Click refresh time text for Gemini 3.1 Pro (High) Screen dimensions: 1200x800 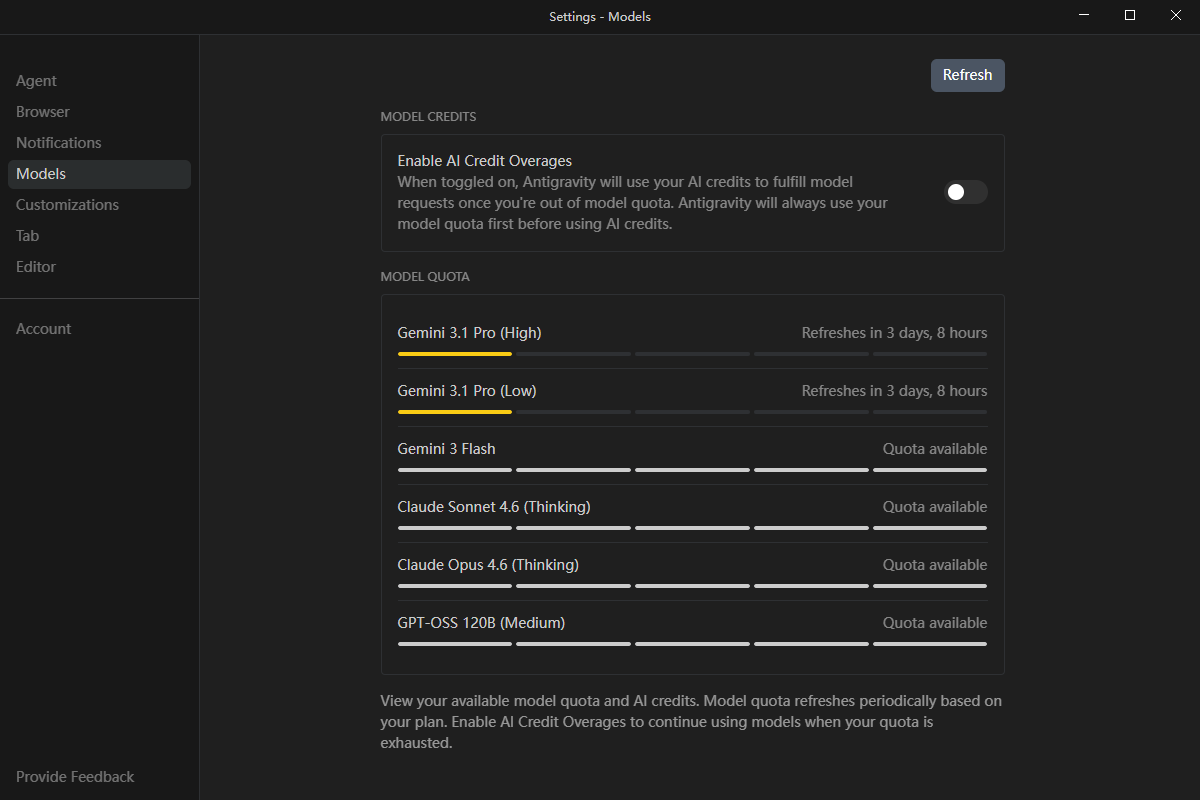(894, 333)
